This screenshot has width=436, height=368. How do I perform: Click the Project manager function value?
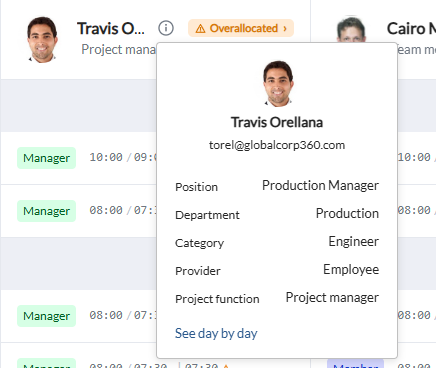(332, 297)
